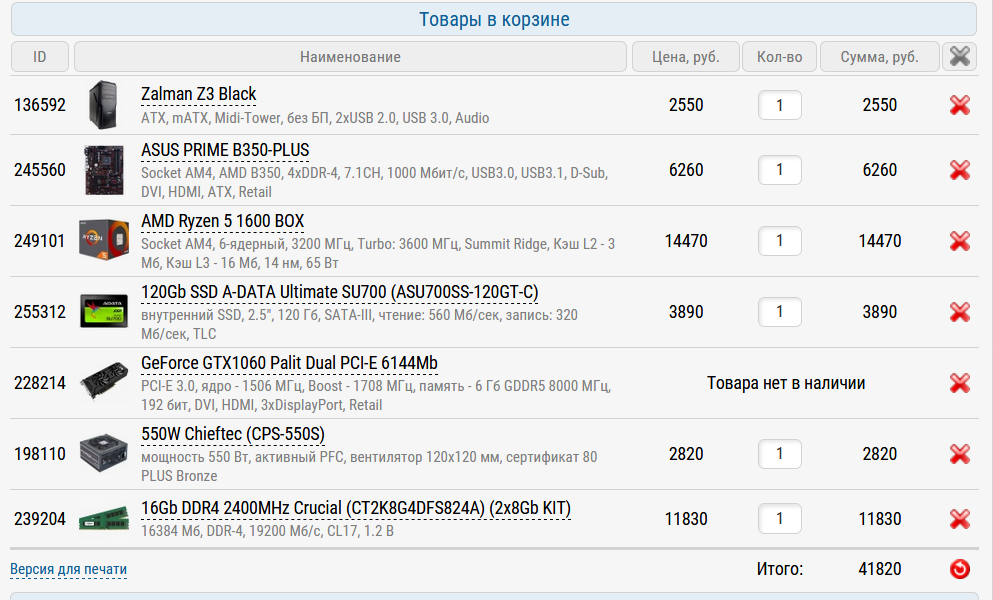Click the Наименование column header
993x600 pixels.
tap(350, 56)
